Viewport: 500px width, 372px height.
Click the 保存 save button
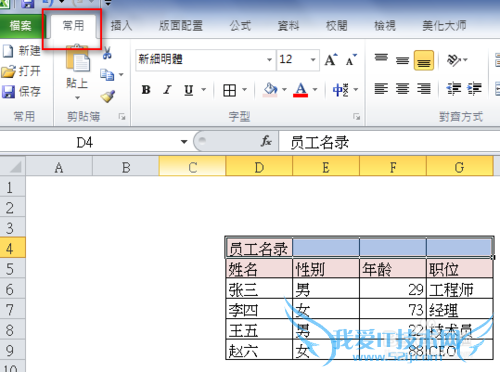click(x=21, y=91)
